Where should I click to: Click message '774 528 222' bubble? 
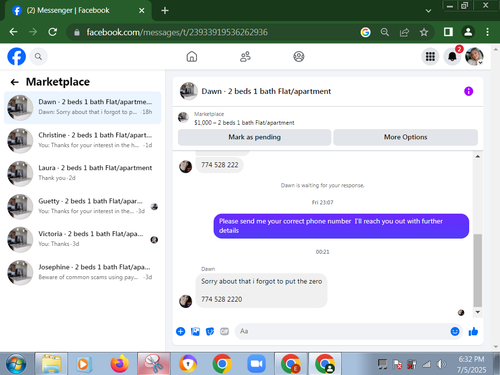click(x=220, y=165)
